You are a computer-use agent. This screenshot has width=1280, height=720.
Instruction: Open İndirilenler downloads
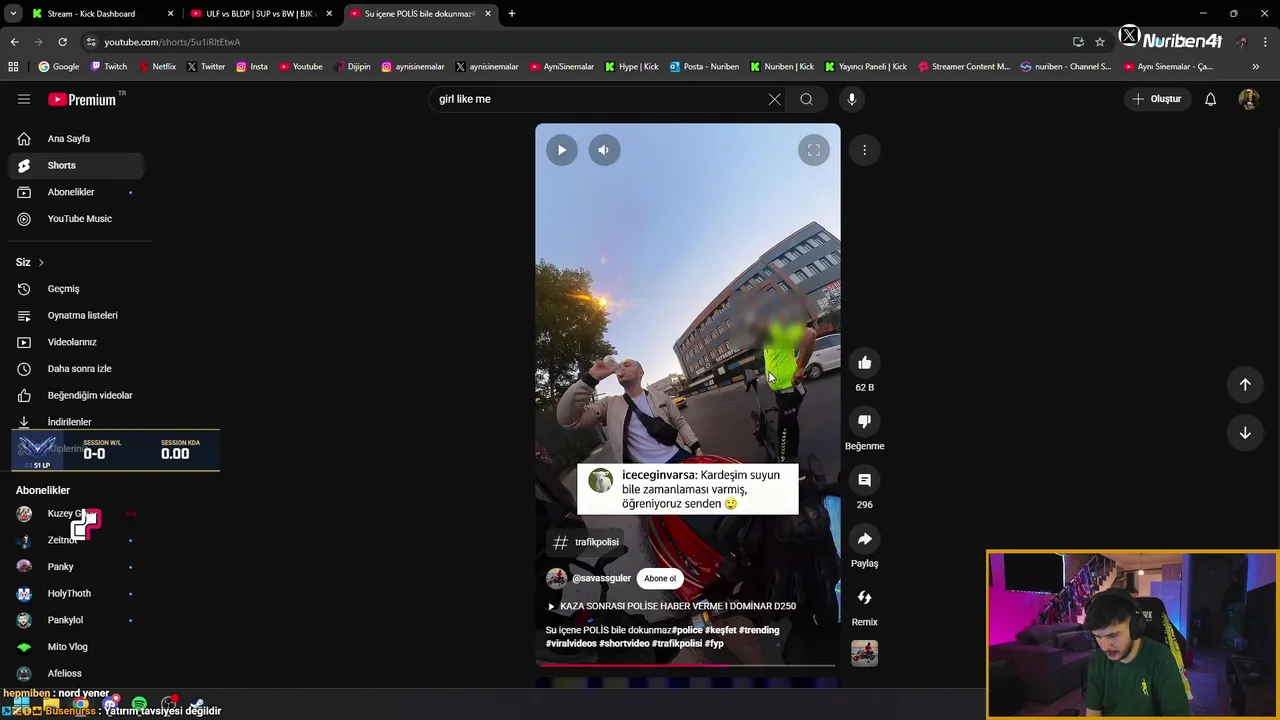click(x=76, y=422)
